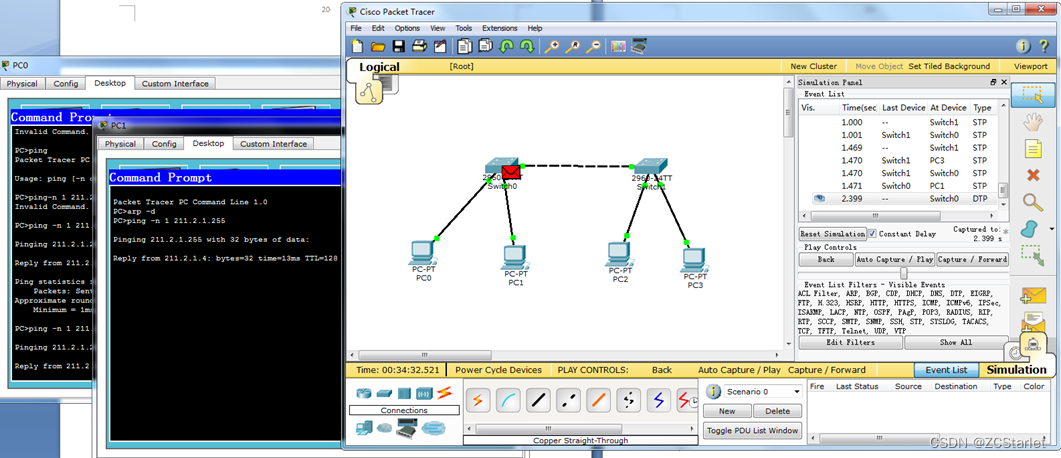Click Reset Simulation button
The width and height of the screenshot is (1061, 458).
pos(832,234)
